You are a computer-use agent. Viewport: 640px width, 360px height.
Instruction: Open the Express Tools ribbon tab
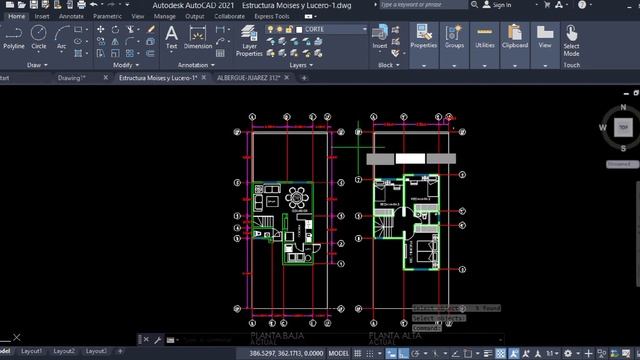(272, 16)
